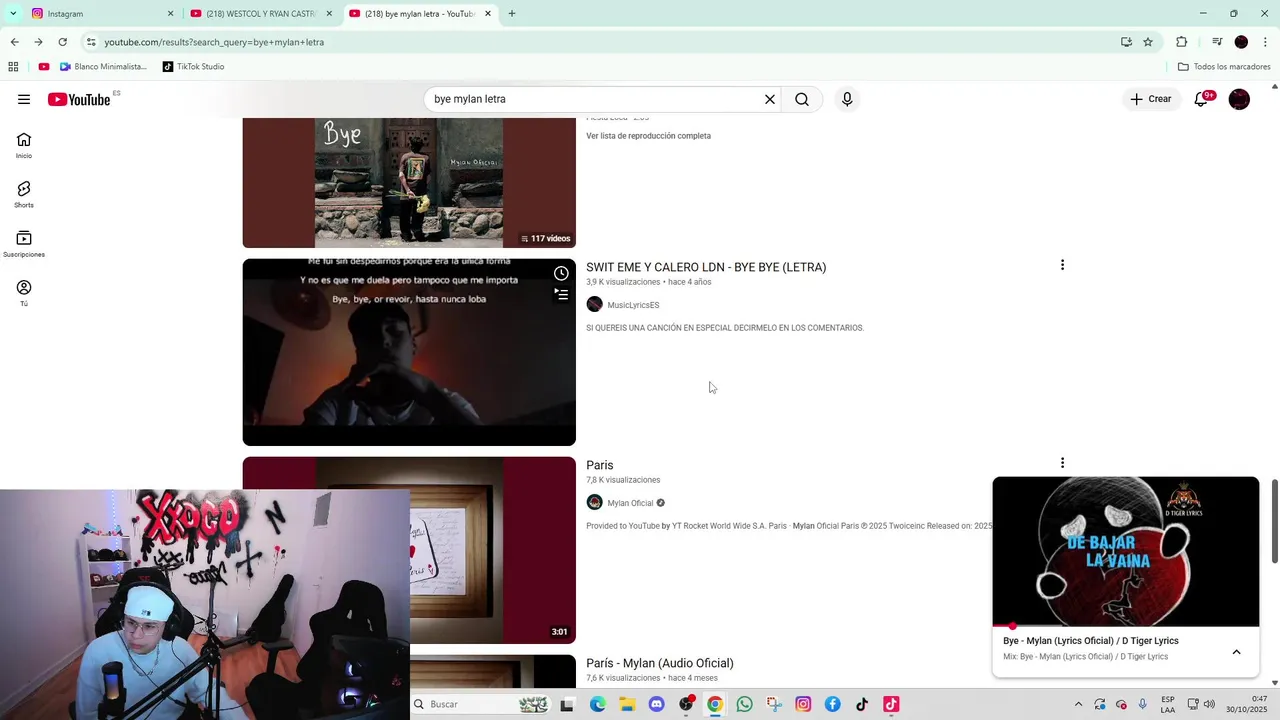
Task: Open MusicLyricsES channel avatar
Action: (x=594, y=305)
